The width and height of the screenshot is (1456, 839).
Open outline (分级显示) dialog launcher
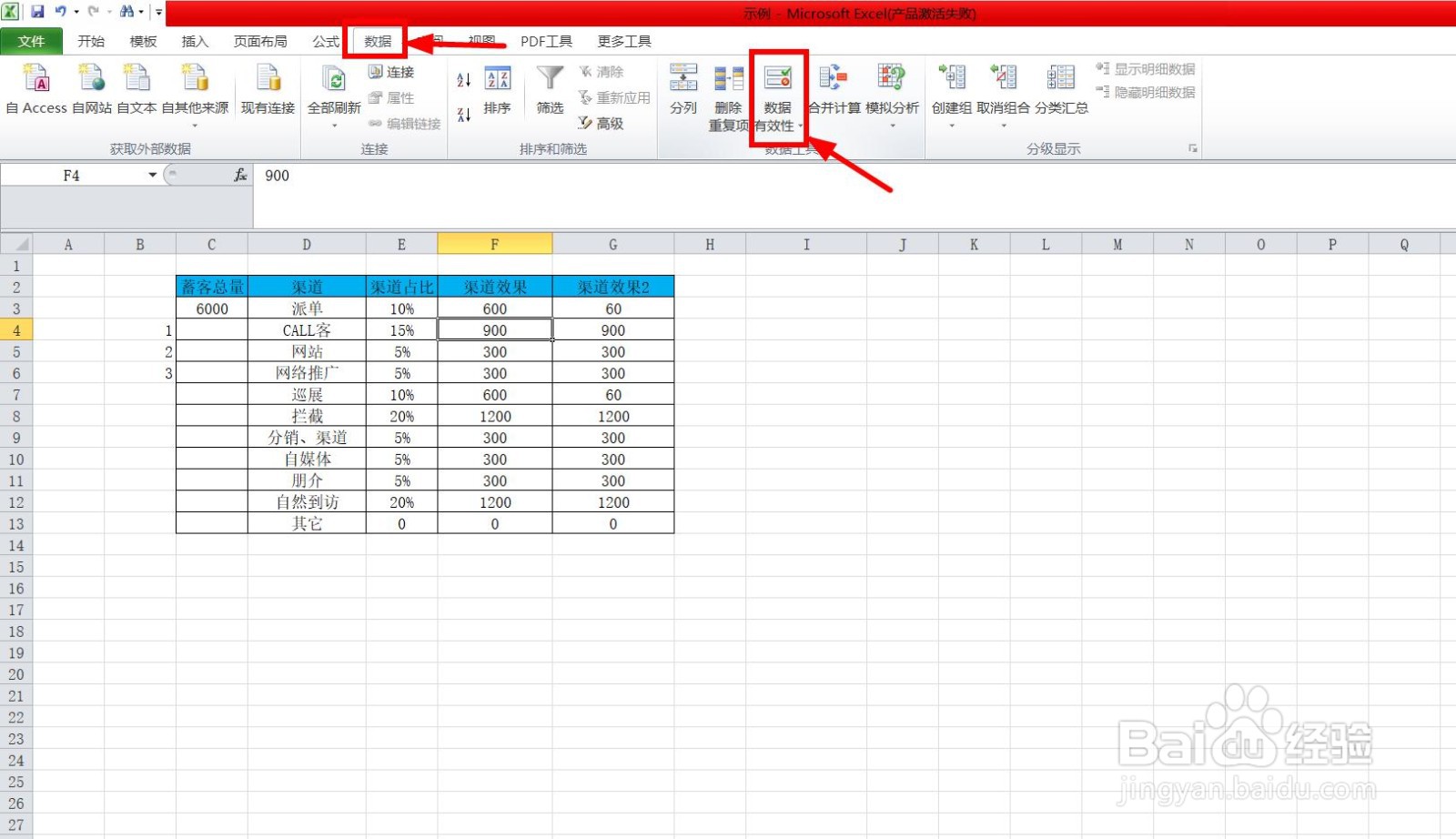(1192, 148)
